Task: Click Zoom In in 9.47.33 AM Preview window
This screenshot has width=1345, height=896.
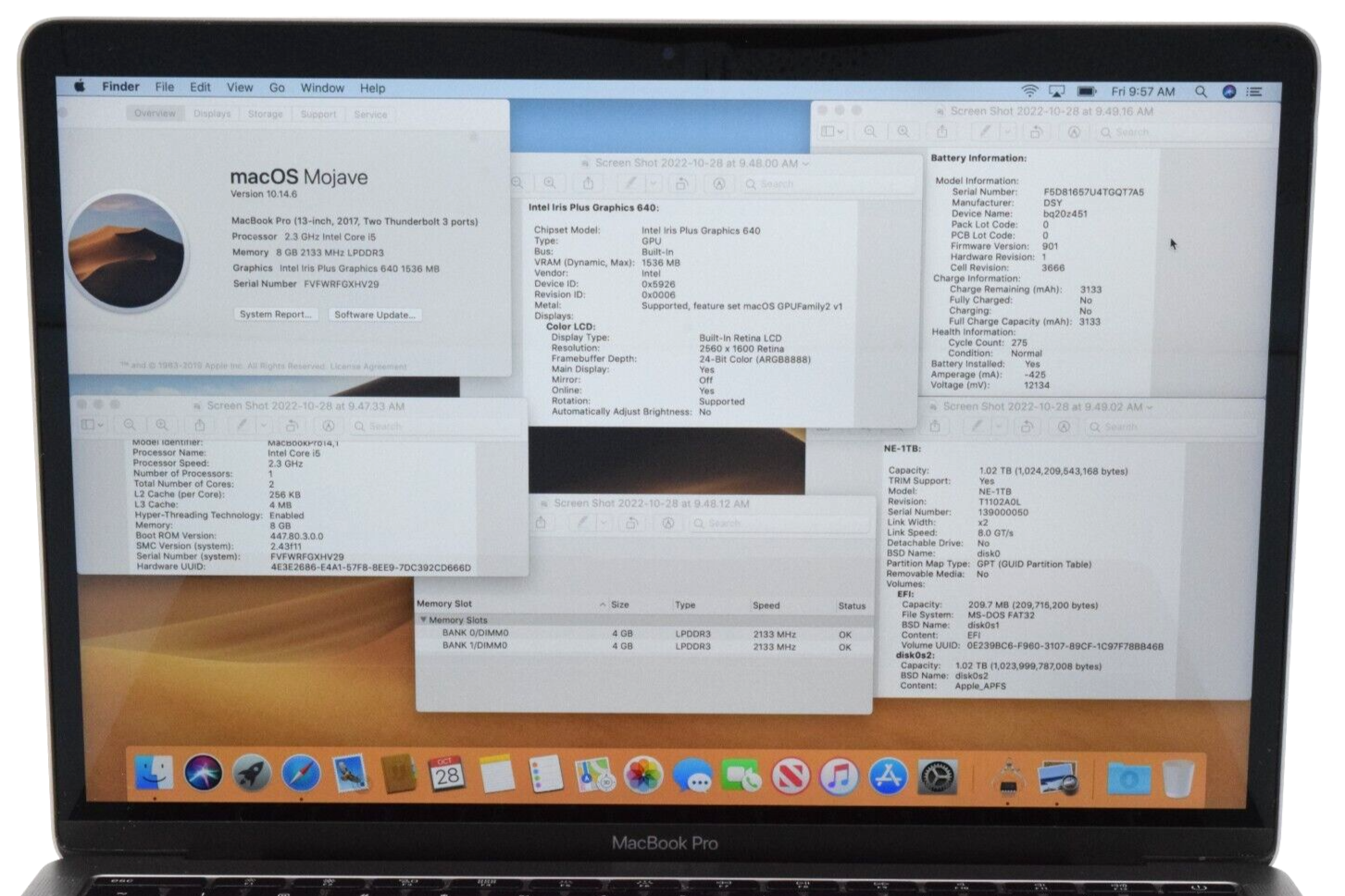Action: pyautogui.click(x=162, y=425)
